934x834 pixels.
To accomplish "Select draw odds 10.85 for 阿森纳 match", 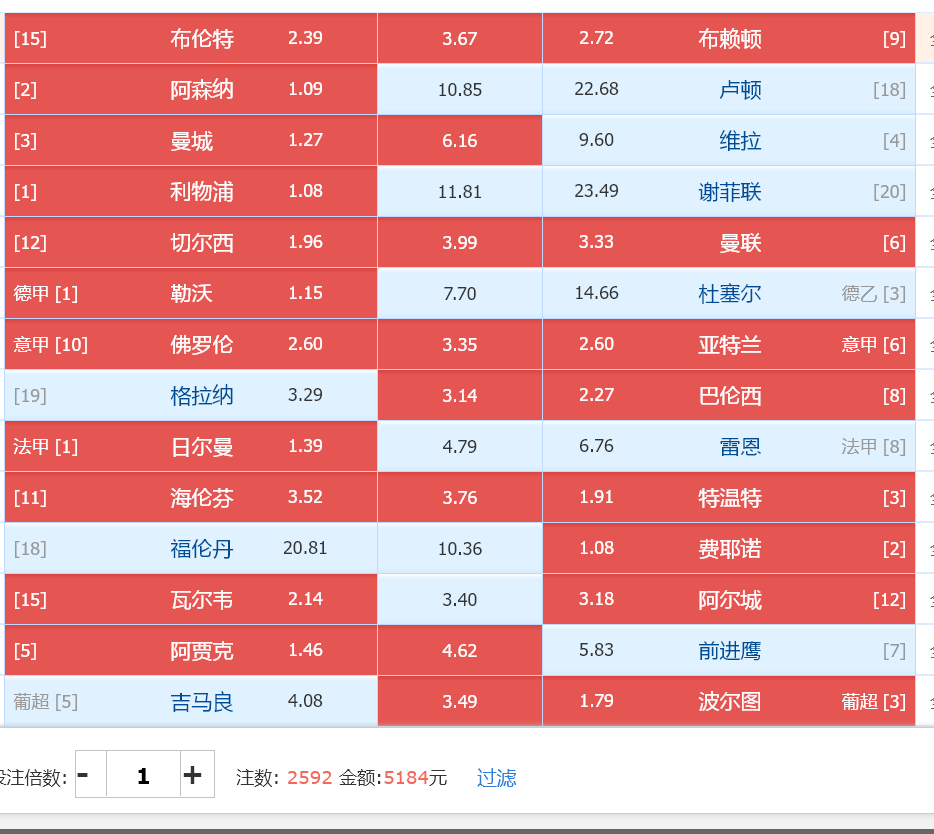I will (x=460, y=89).
